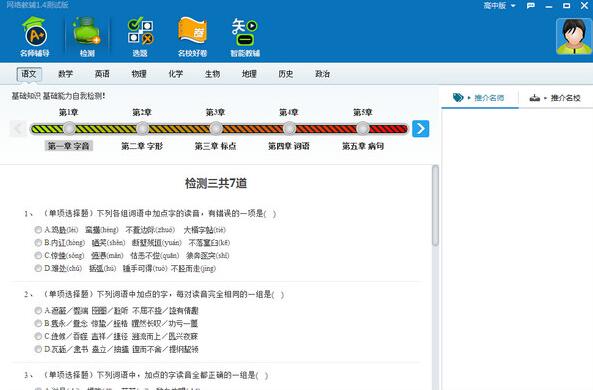Open the 检测 ink bottle icon
This screenshot has width=593, height=390.
tap(87, 37)
